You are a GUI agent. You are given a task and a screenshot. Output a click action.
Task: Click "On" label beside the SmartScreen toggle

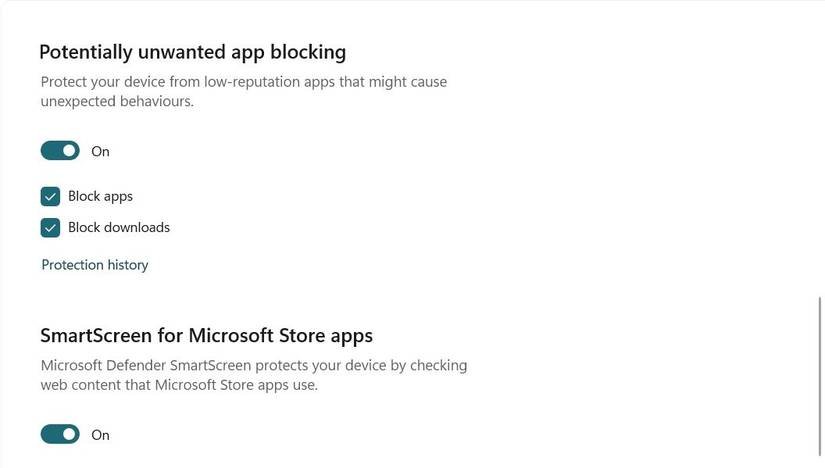point(100,436)
